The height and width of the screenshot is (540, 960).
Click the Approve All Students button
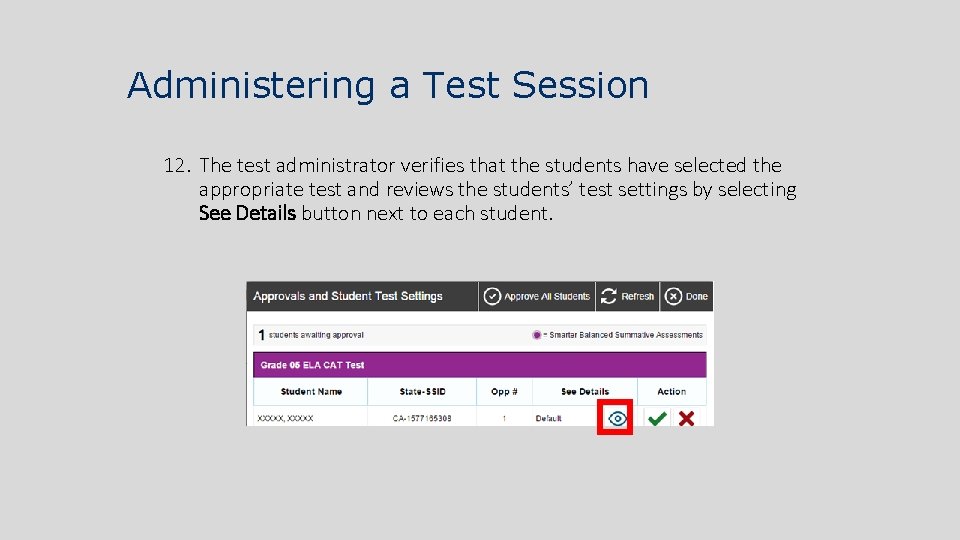[x=536, y=296]
